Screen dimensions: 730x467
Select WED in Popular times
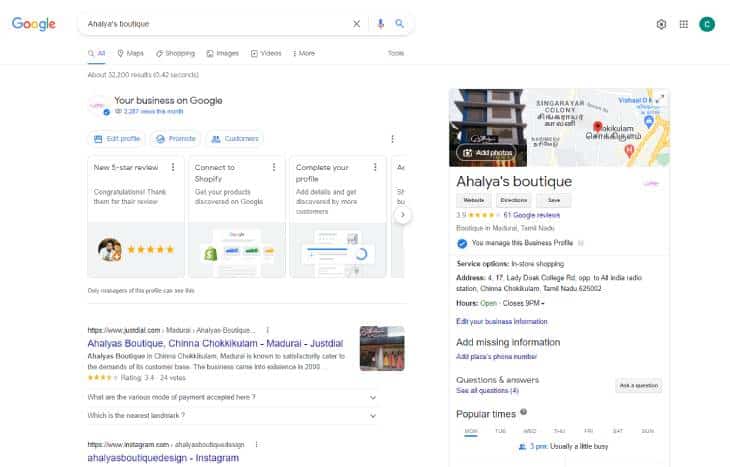click(x=530, y=431)
